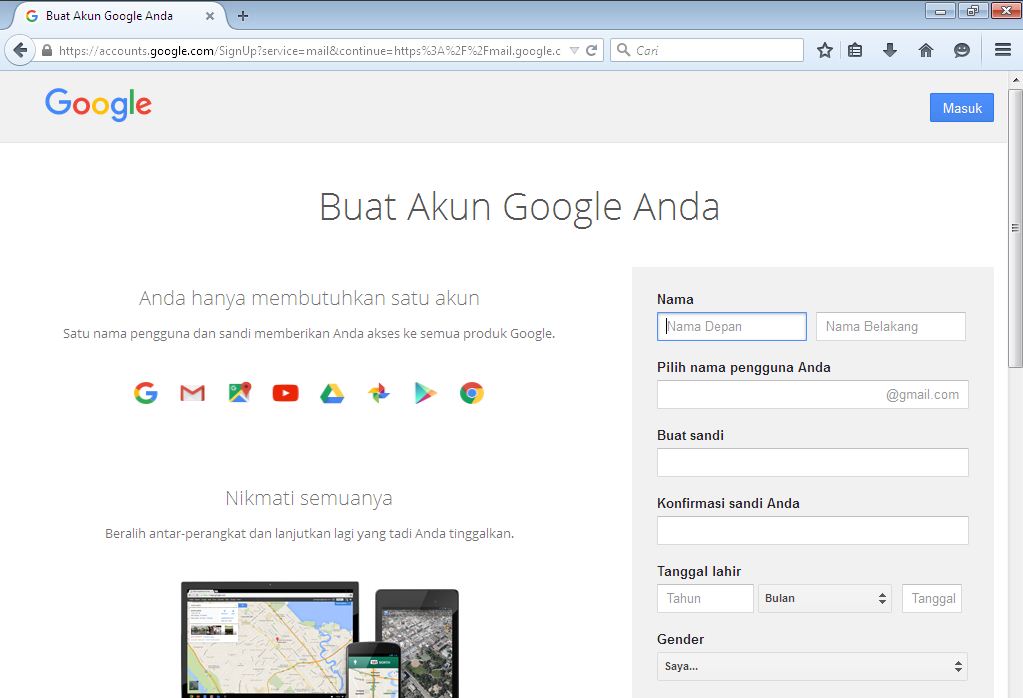
Task: Click the Konfirmasi sandi Anda field
Action: coord(812,530)
